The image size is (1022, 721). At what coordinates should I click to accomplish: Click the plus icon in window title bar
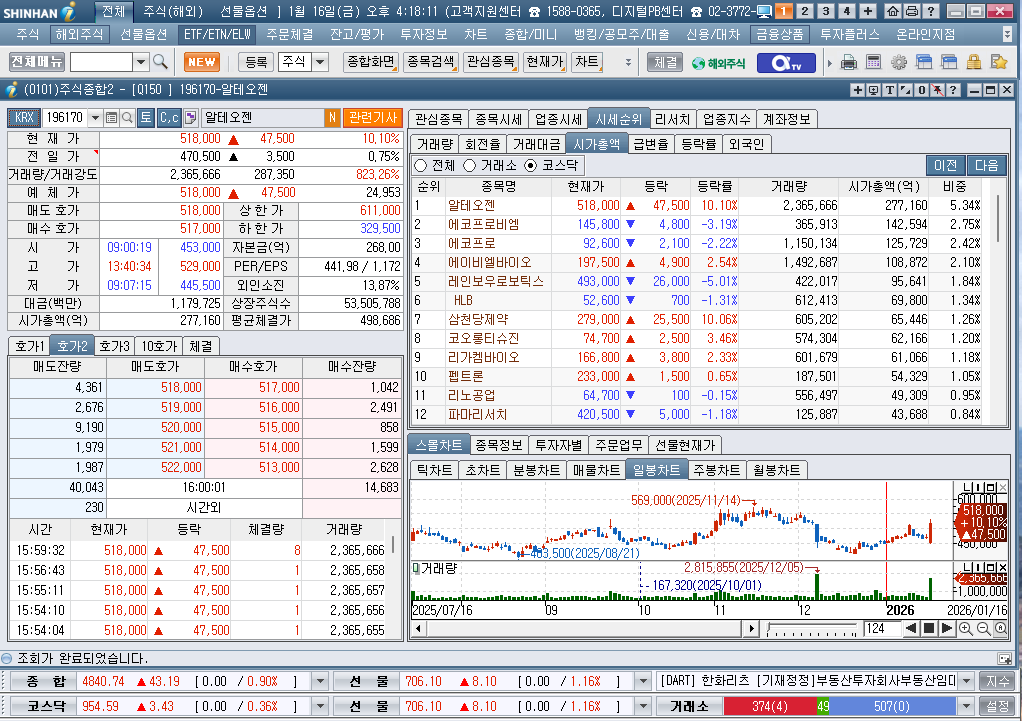[858, 90]
